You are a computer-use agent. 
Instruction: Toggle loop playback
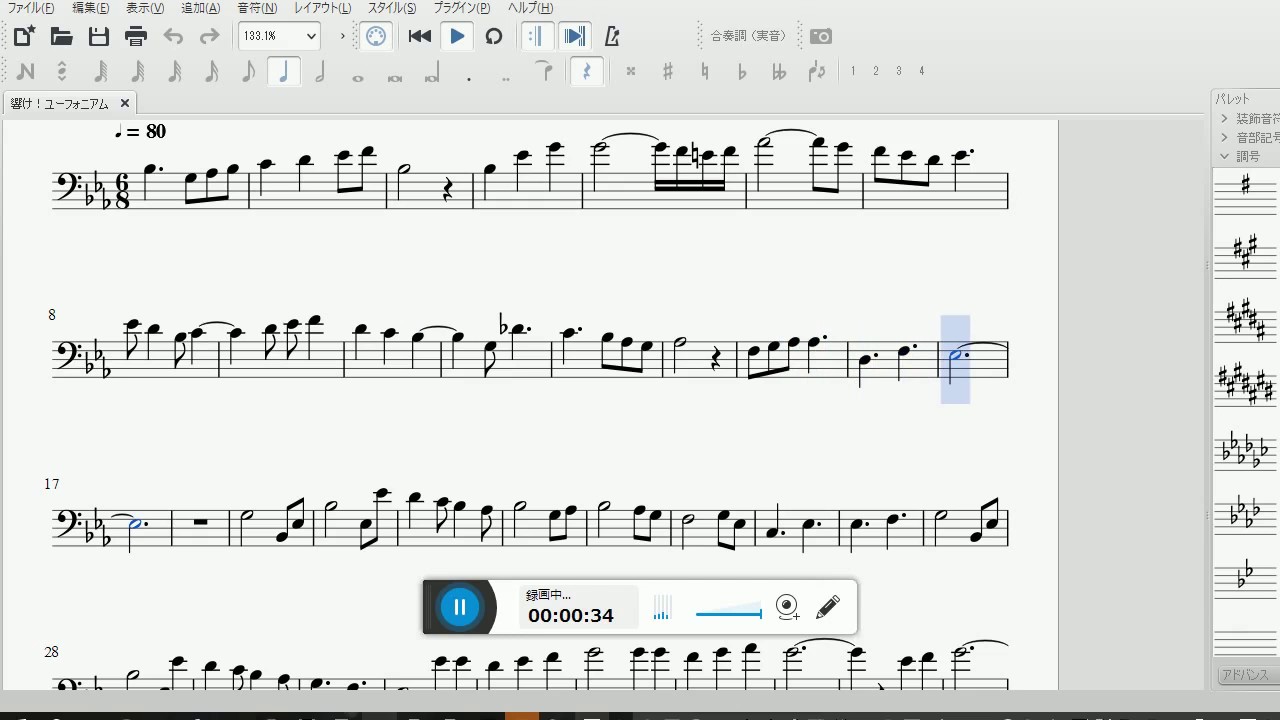tap(493, 37)
